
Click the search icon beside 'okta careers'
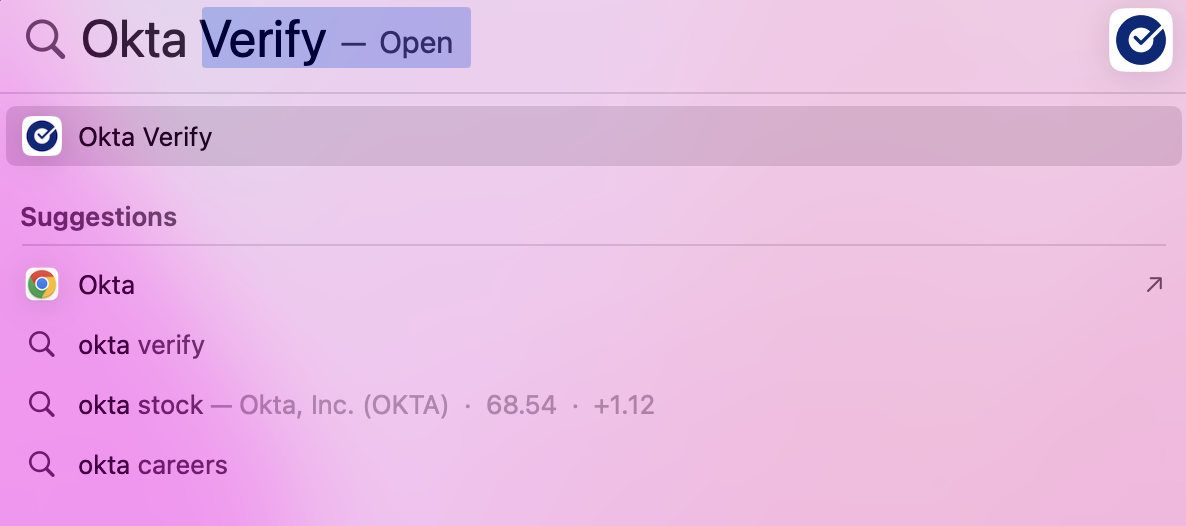41,465
